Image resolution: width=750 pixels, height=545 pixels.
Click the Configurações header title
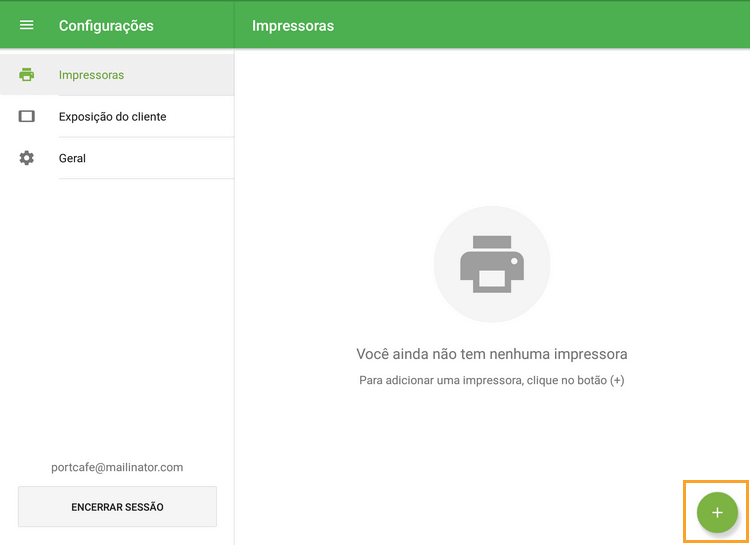[x=106, y=26]
